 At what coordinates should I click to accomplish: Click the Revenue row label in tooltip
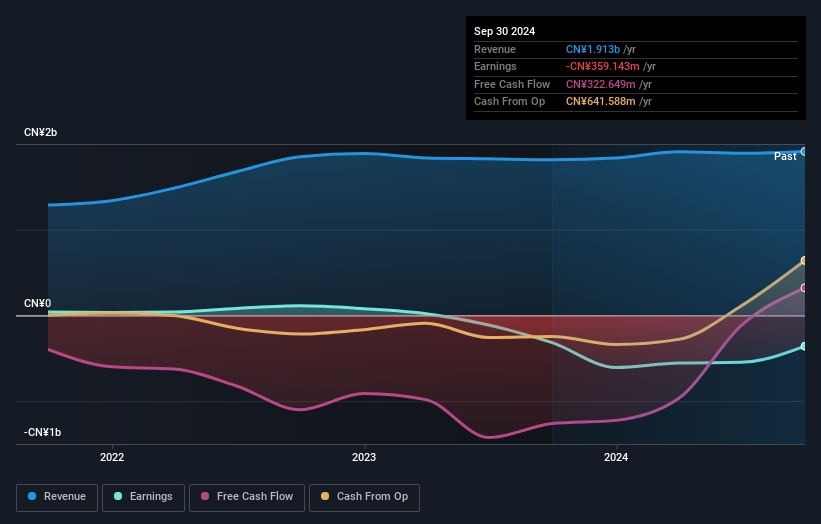click(495, 49)
